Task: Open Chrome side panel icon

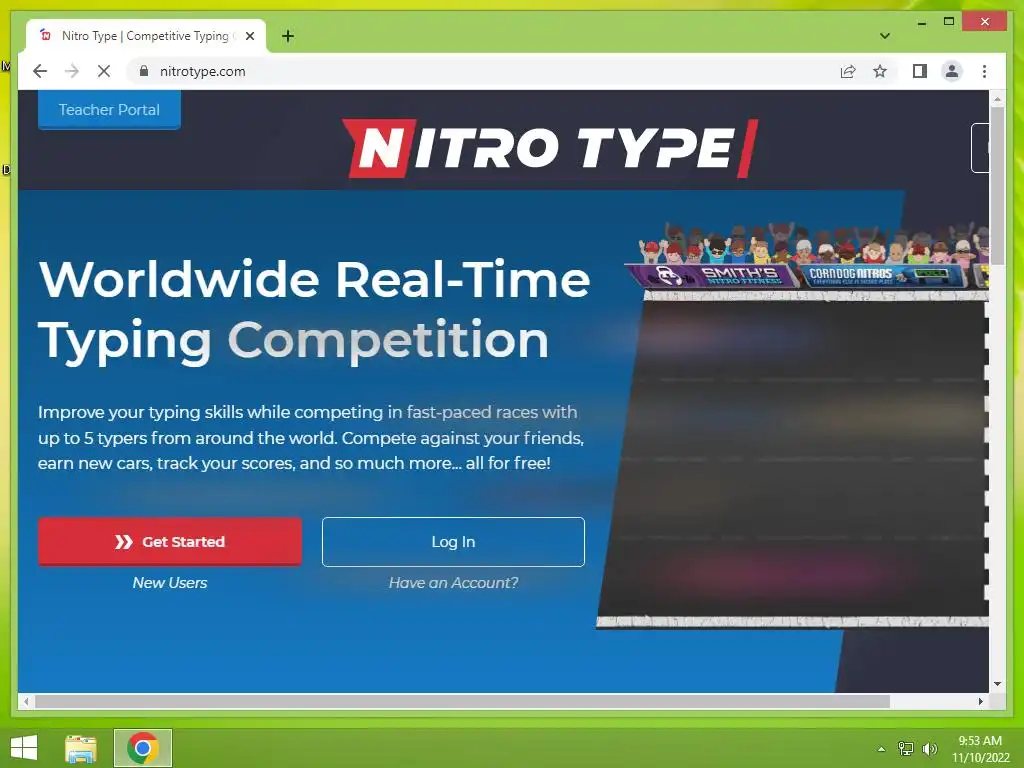Action: tap(920, 71)
